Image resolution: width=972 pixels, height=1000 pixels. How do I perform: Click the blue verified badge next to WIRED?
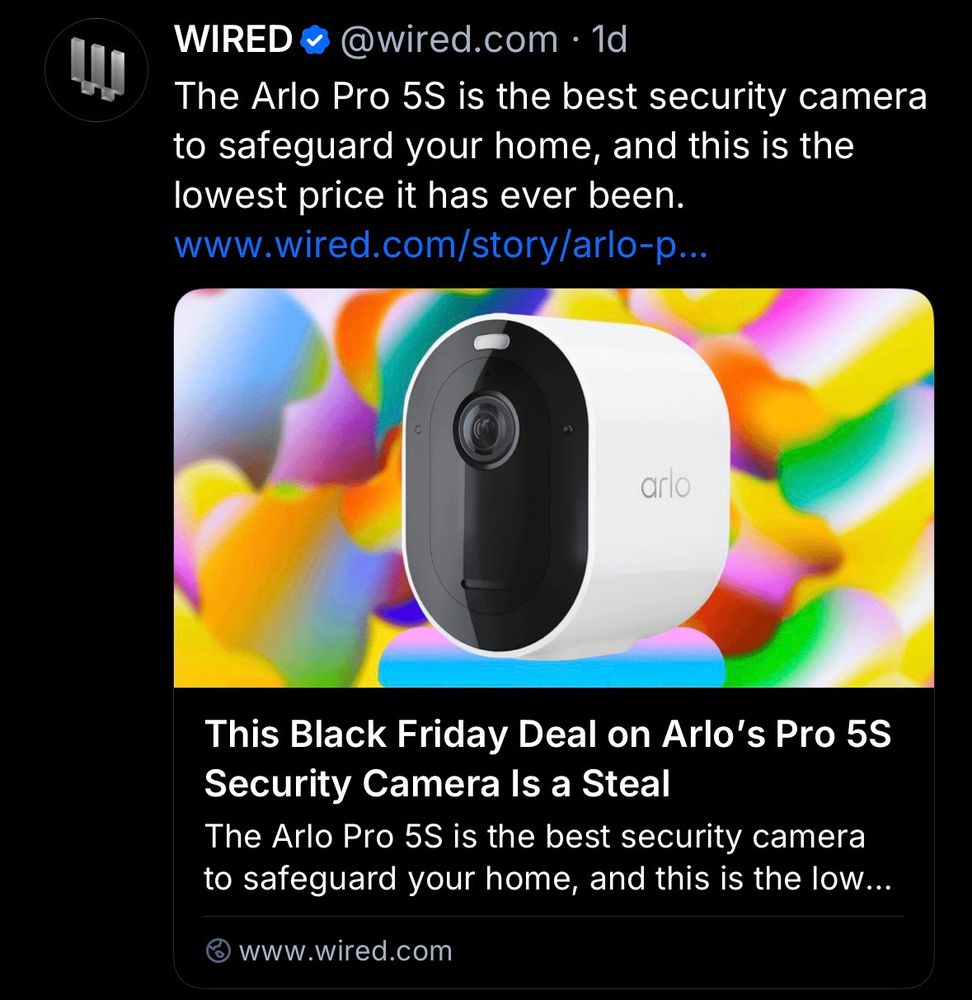click(314, 40)
